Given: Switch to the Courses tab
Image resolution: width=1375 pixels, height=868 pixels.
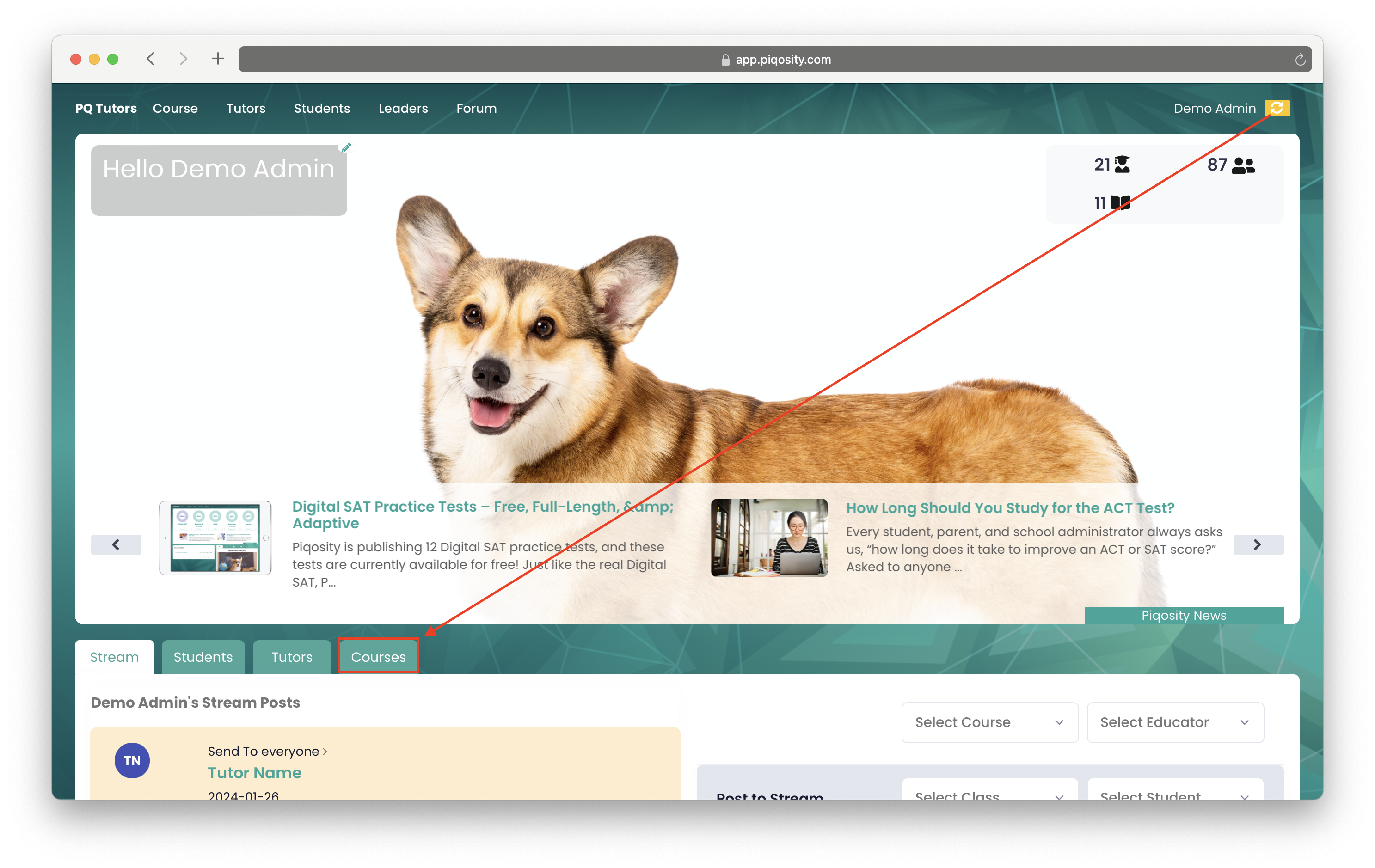Looking at the screenshot, I should click(378, 657).
